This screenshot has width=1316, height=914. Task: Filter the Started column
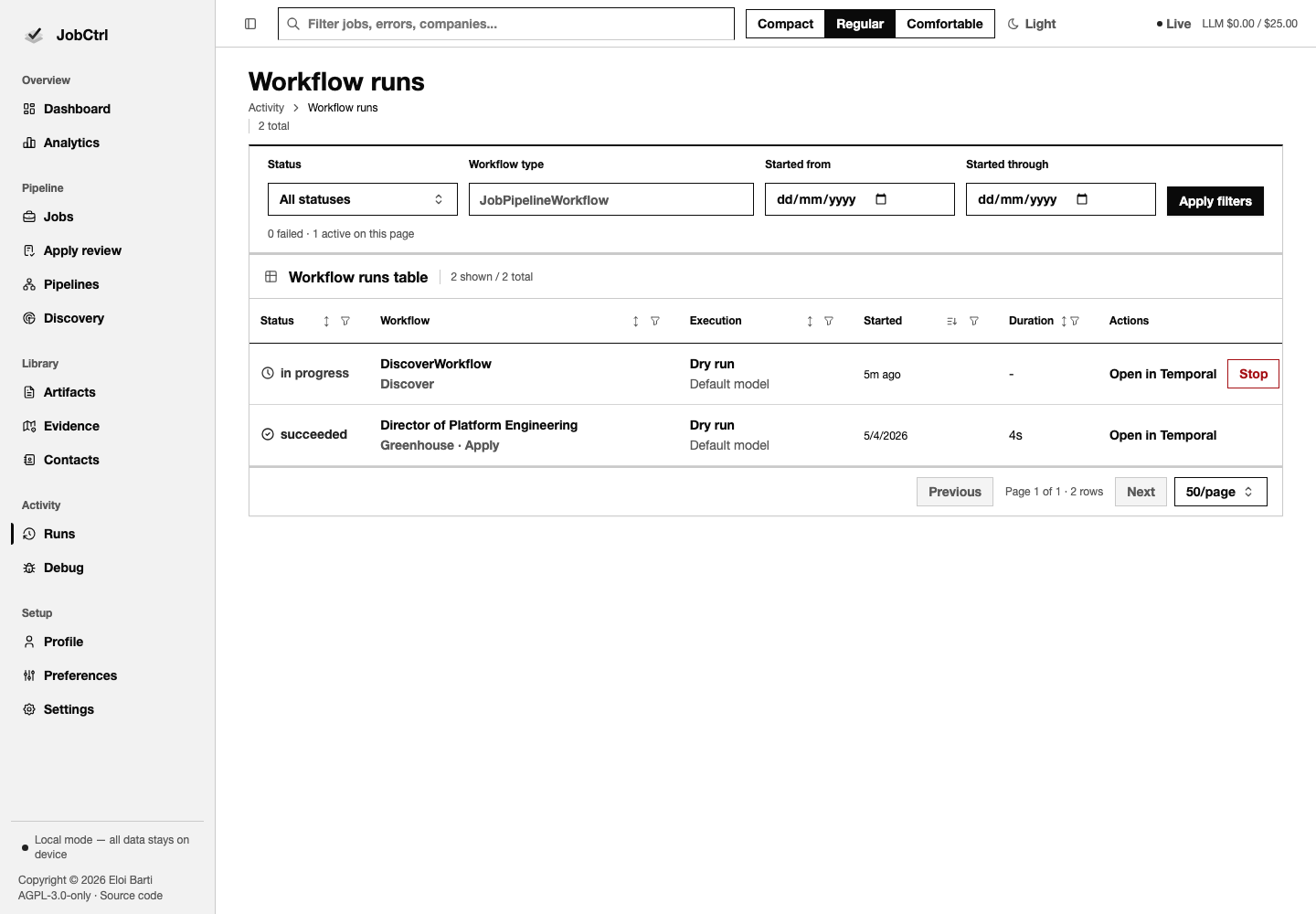pos(974,321)
